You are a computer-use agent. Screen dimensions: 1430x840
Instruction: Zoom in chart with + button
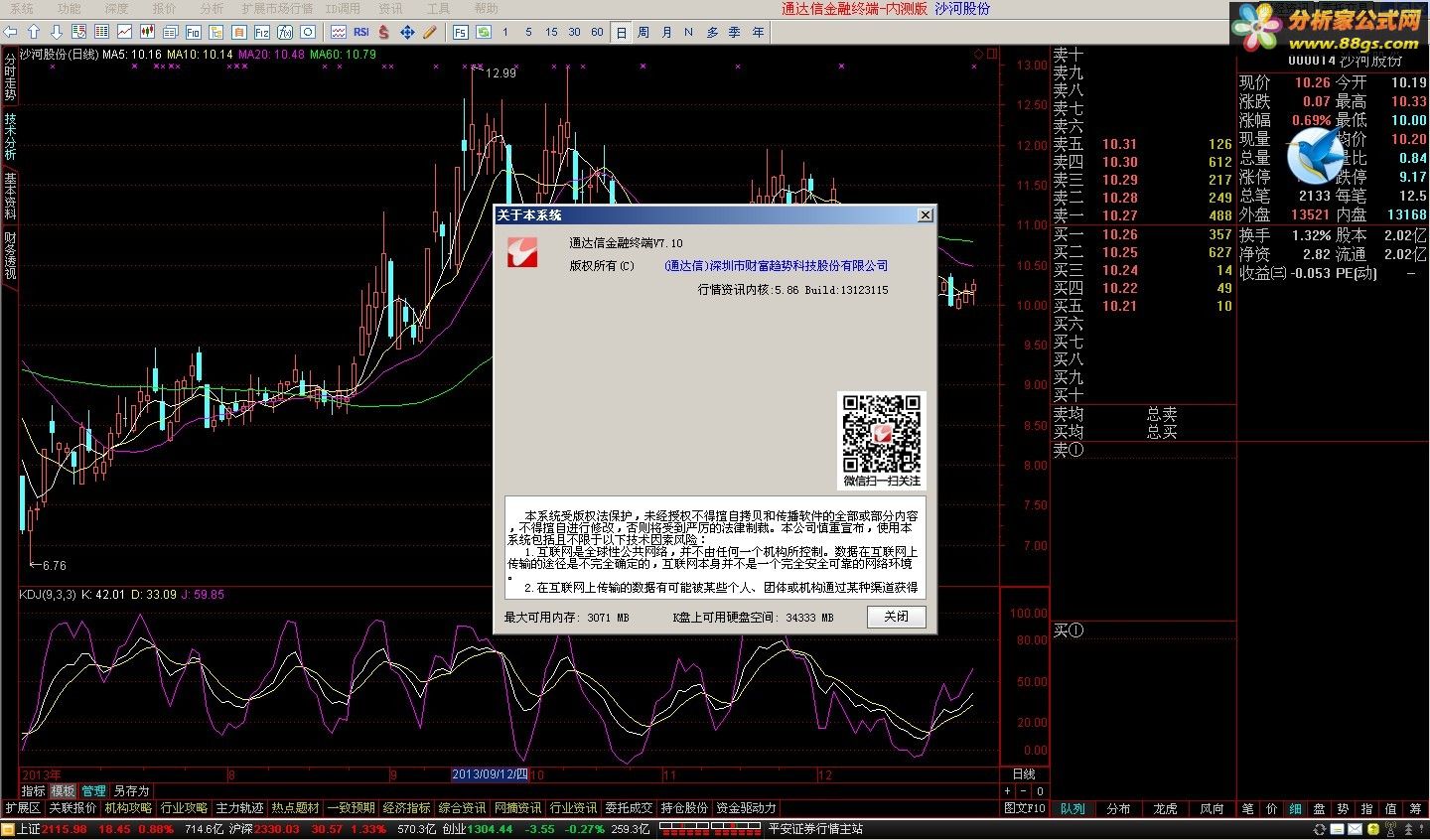pos(1007,791)
